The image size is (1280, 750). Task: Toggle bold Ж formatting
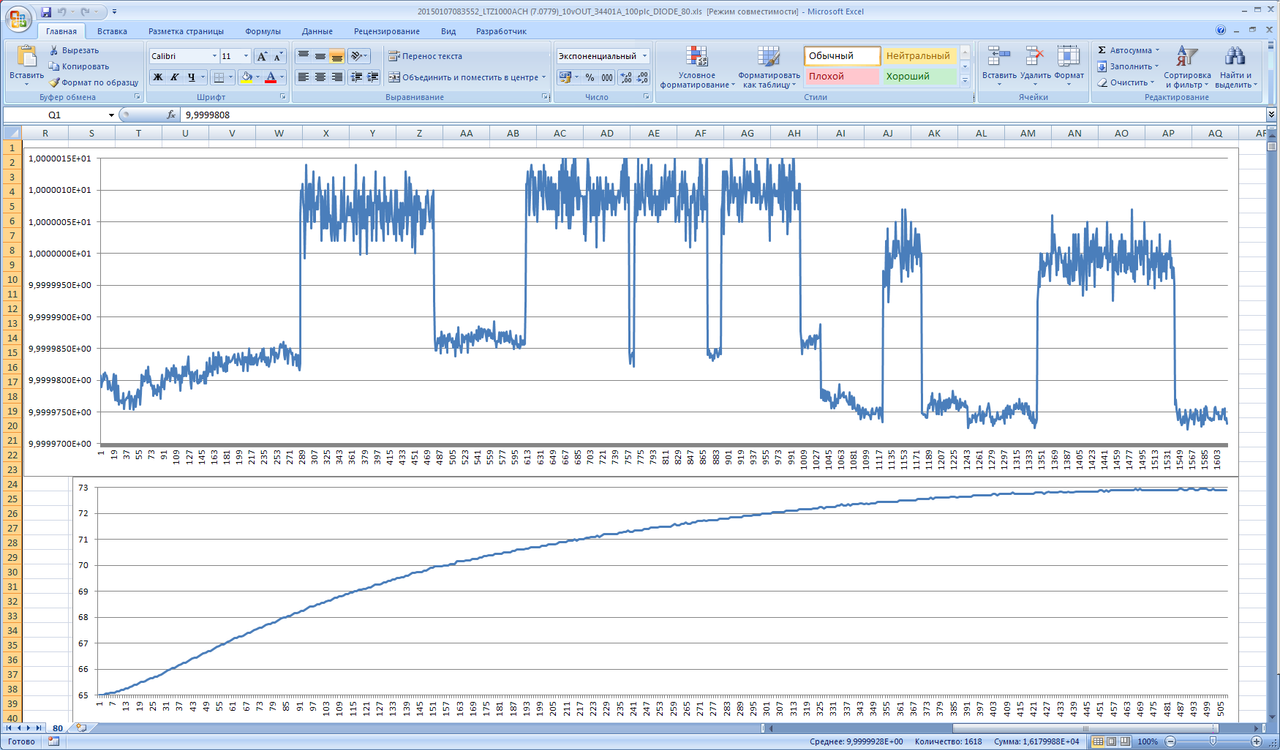tap(158, 77)
